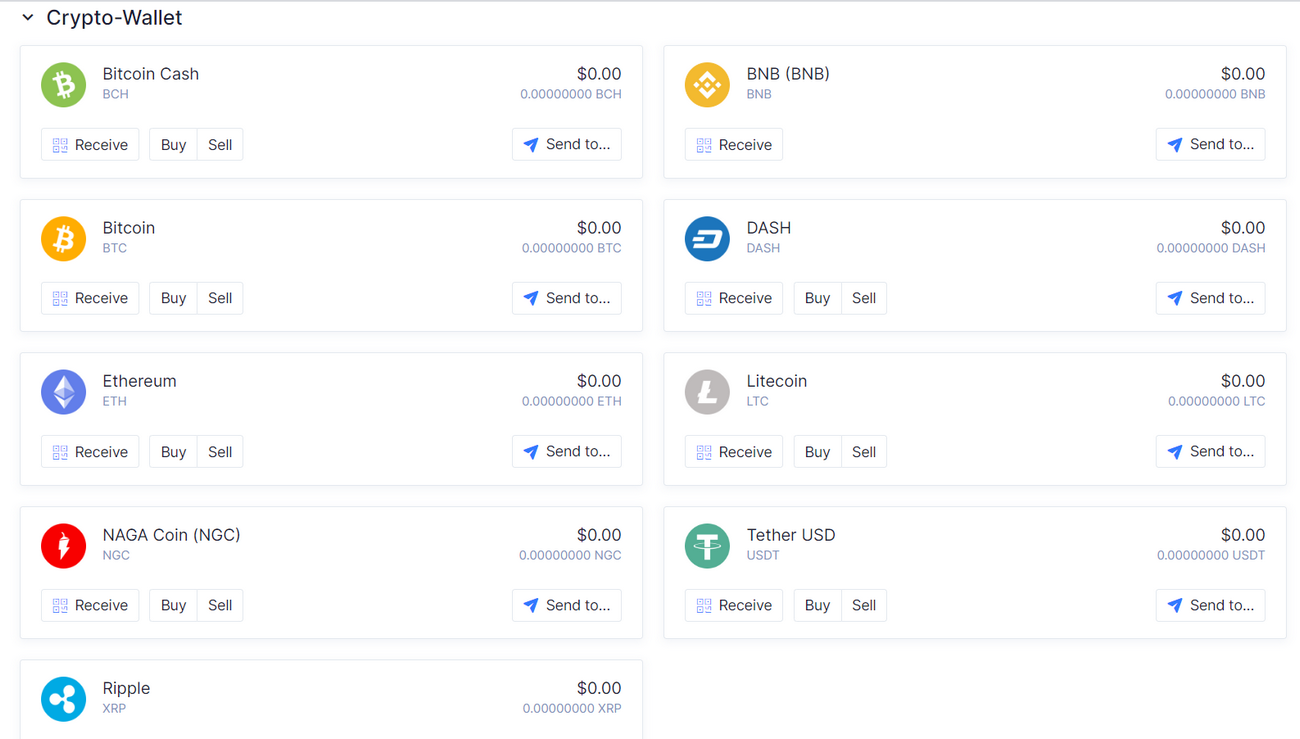Click the Tether USD name label
The height and width of the screenshot is (739, 1300).
click(x=791, y=535)
